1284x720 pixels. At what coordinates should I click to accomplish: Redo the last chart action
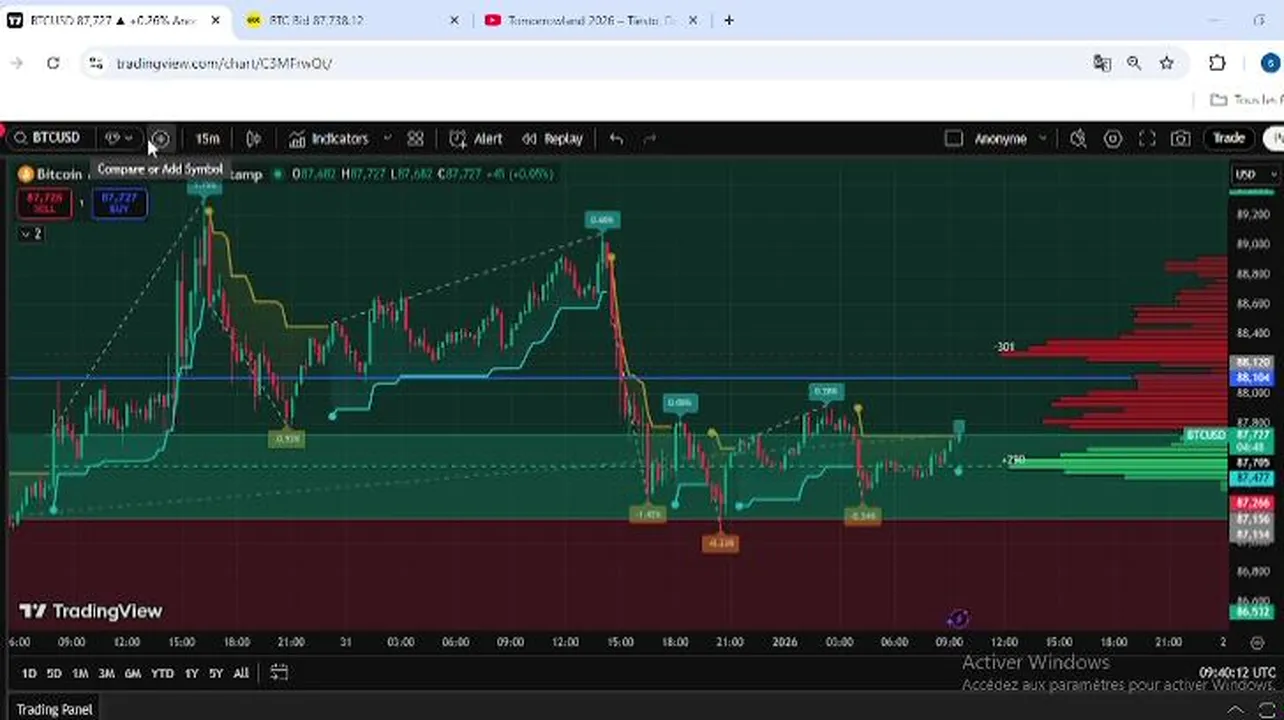(x=649, y=139)
